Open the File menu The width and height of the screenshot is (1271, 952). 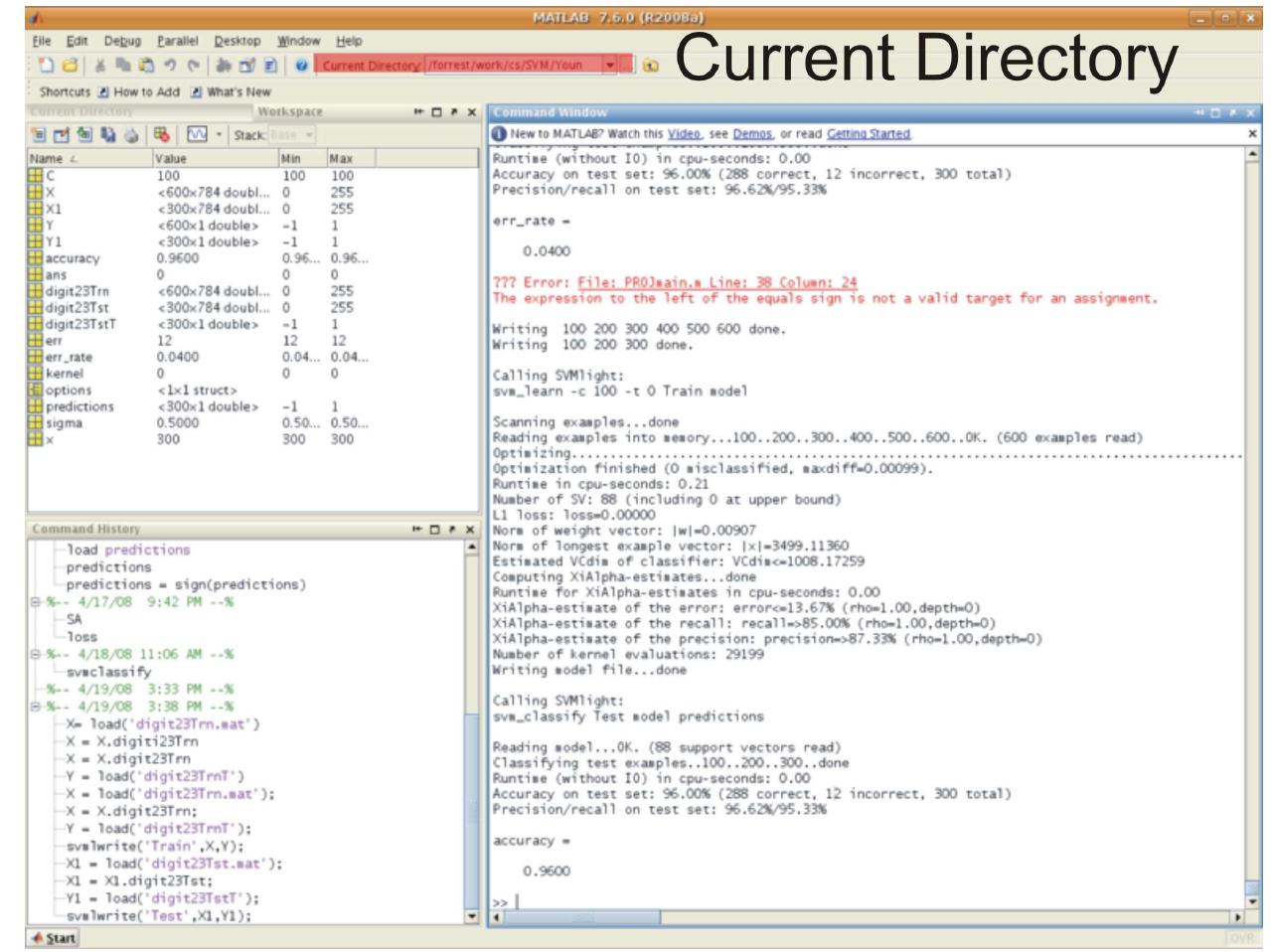click(x=42, y=41)
